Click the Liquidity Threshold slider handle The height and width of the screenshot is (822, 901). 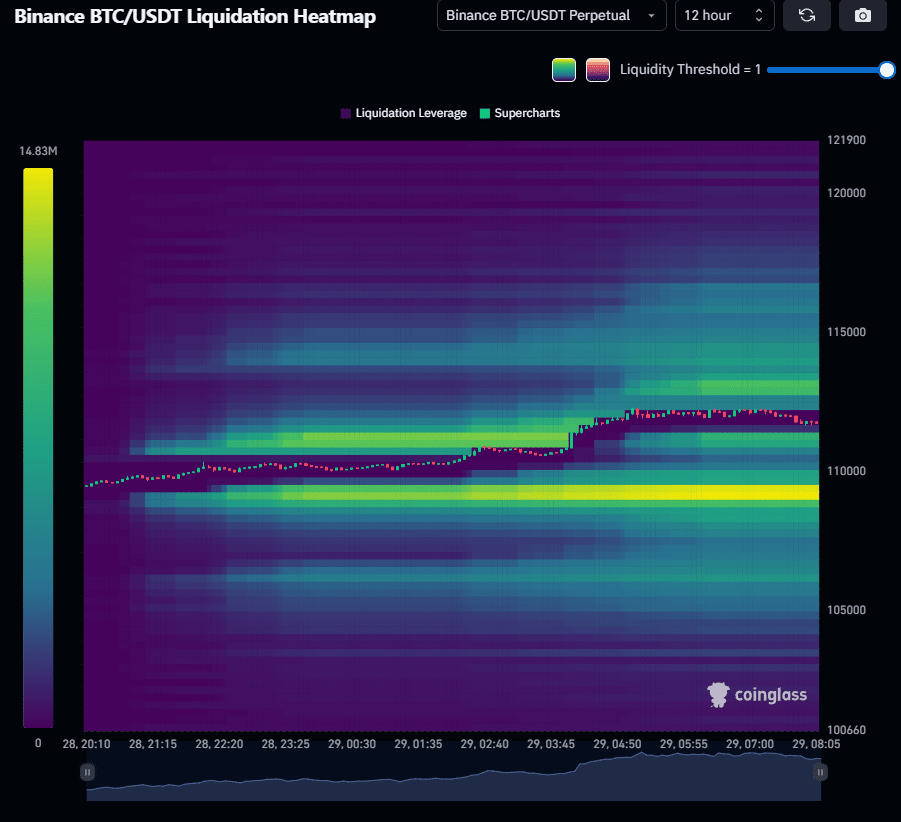click(x=886, y=70)
